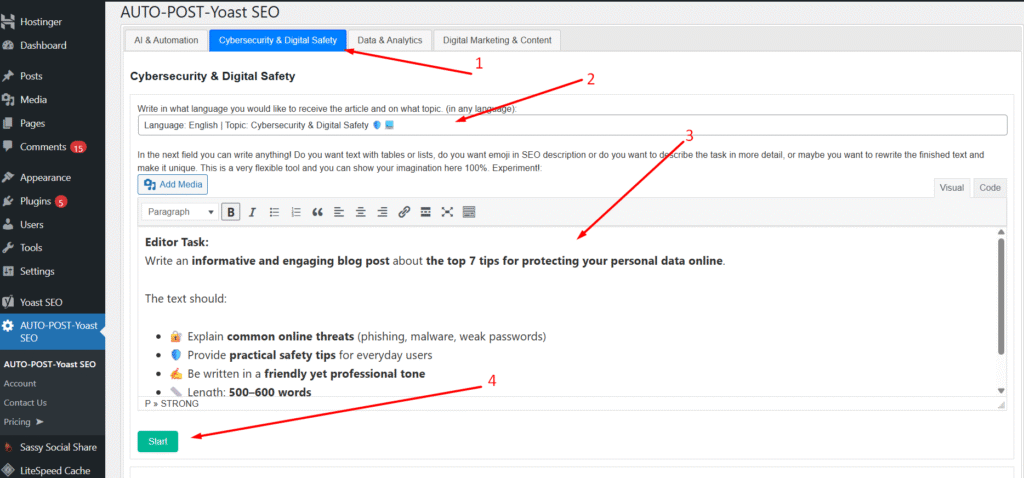
Task: Click 'common online threats' bullet text
Action: pos(290,337)
